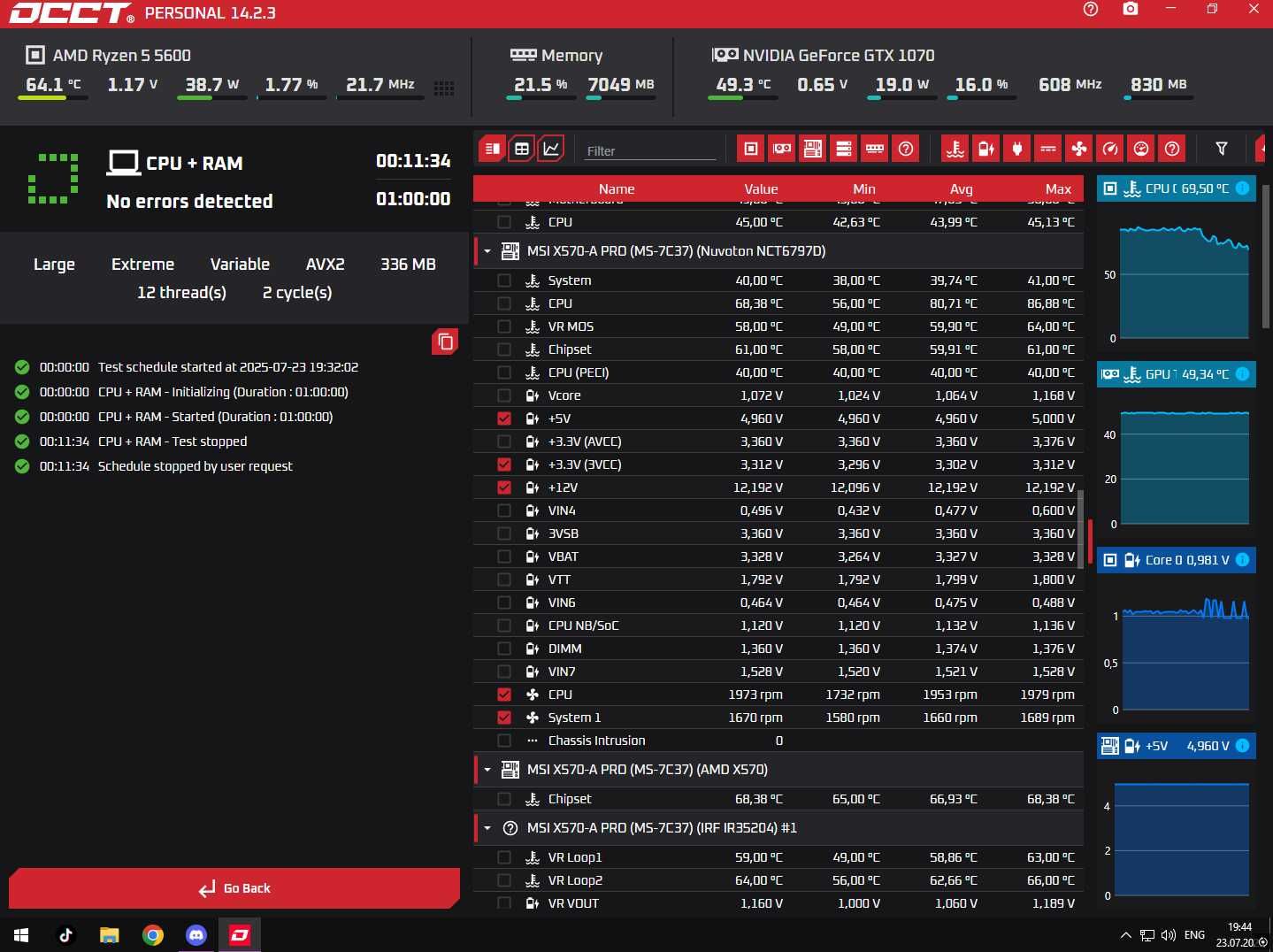Open the funnel filter options
The image size is (1273, 952).
pos(1222,149)
